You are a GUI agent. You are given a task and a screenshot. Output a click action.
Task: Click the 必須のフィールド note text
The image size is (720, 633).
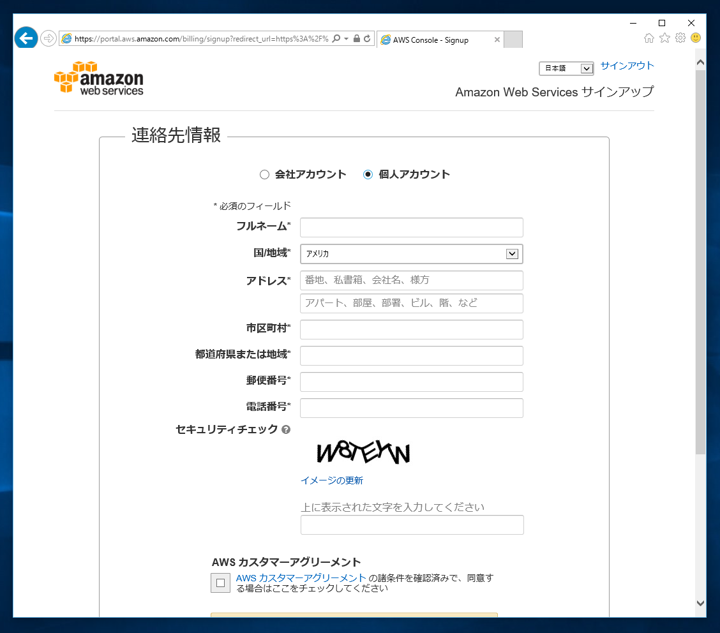click(x=252, y=206)
